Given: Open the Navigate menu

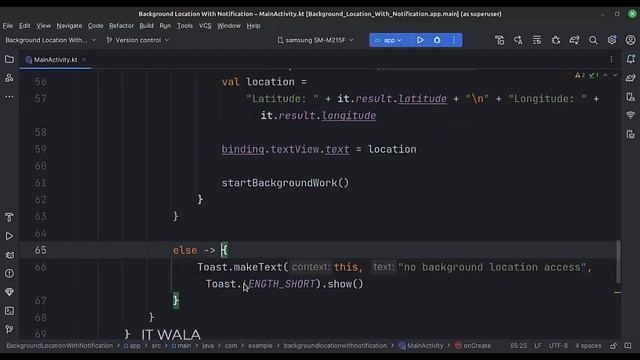Looking at the screenshot, I should coord(69,26).
